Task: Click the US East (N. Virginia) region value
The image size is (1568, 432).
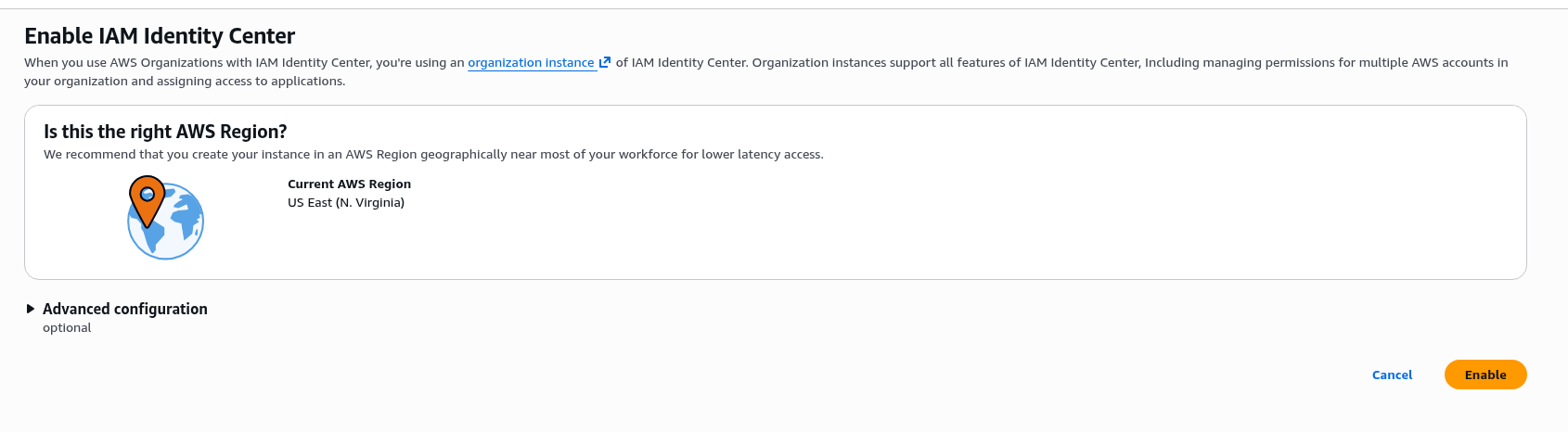Action: 346,203
